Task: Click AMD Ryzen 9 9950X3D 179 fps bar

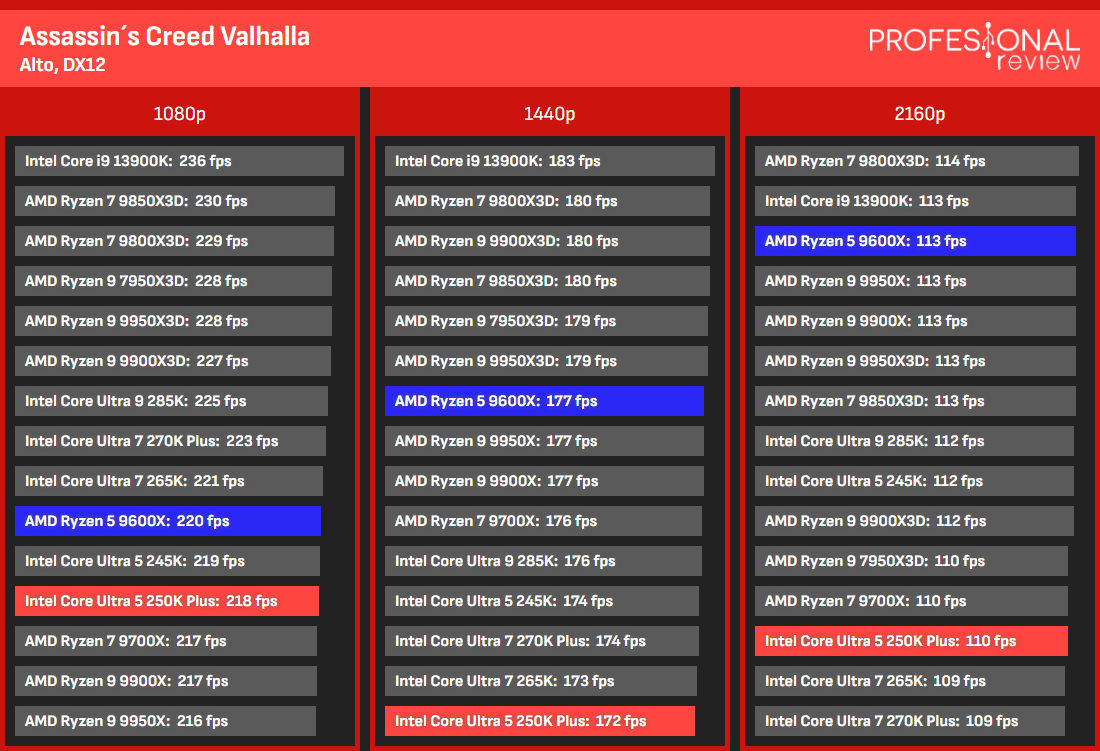Action: [x=546, y=360]
